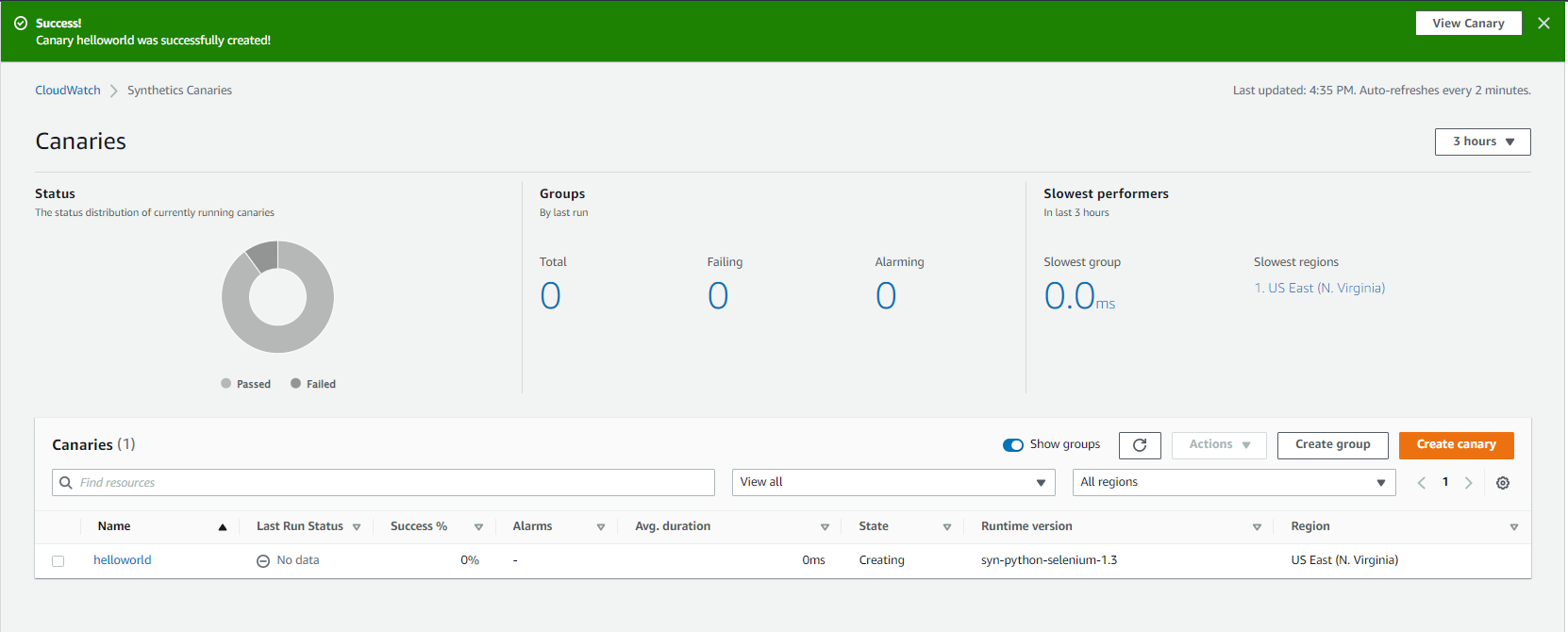The height and width of the screenshot is (632, 1568).
Task: Select the helloworld canary checkbox
Action: [x=58, y=561]
